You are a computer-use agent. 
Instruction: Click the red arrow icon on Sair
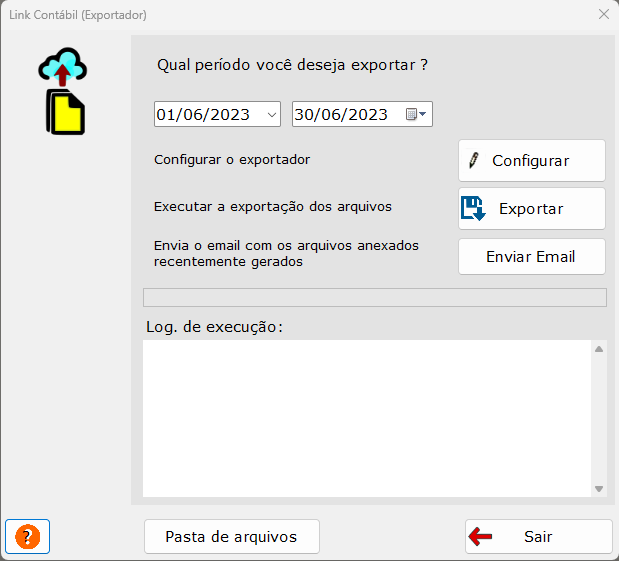coord(481,537)
